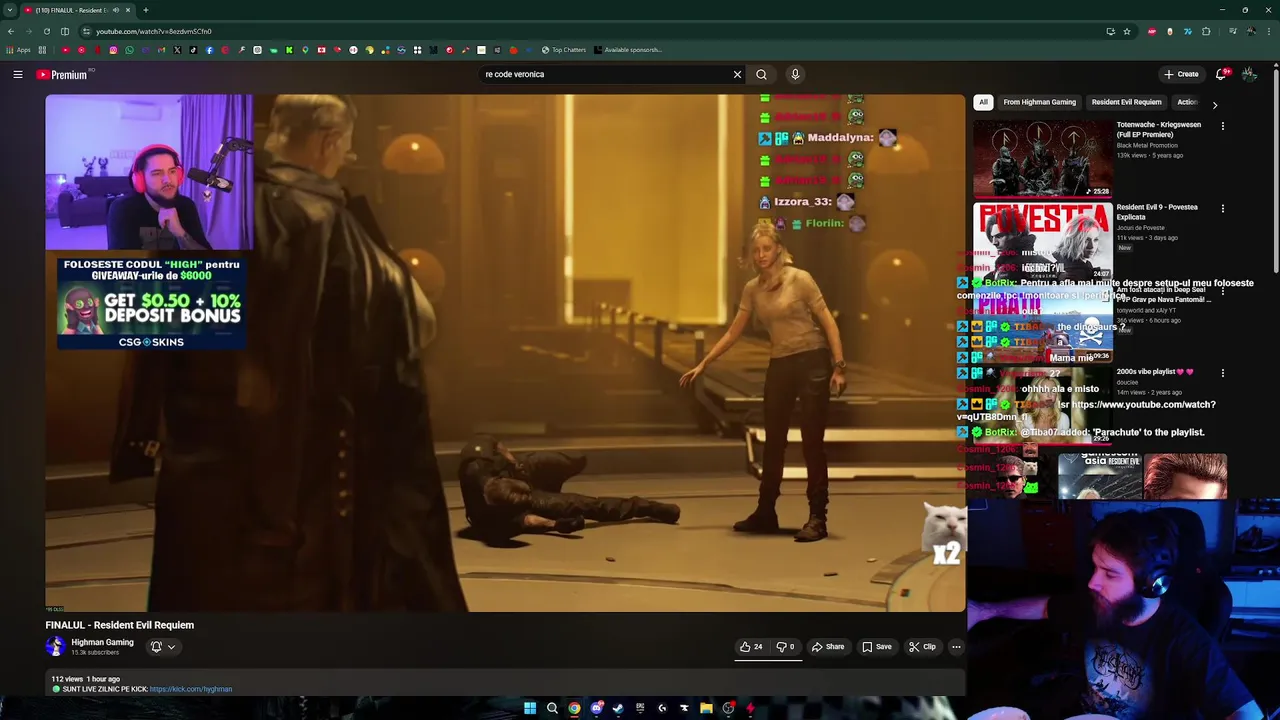Screen dimensions: 1280x720
Task: Open File Explorer from the taskbar
Action: point(706,708)
